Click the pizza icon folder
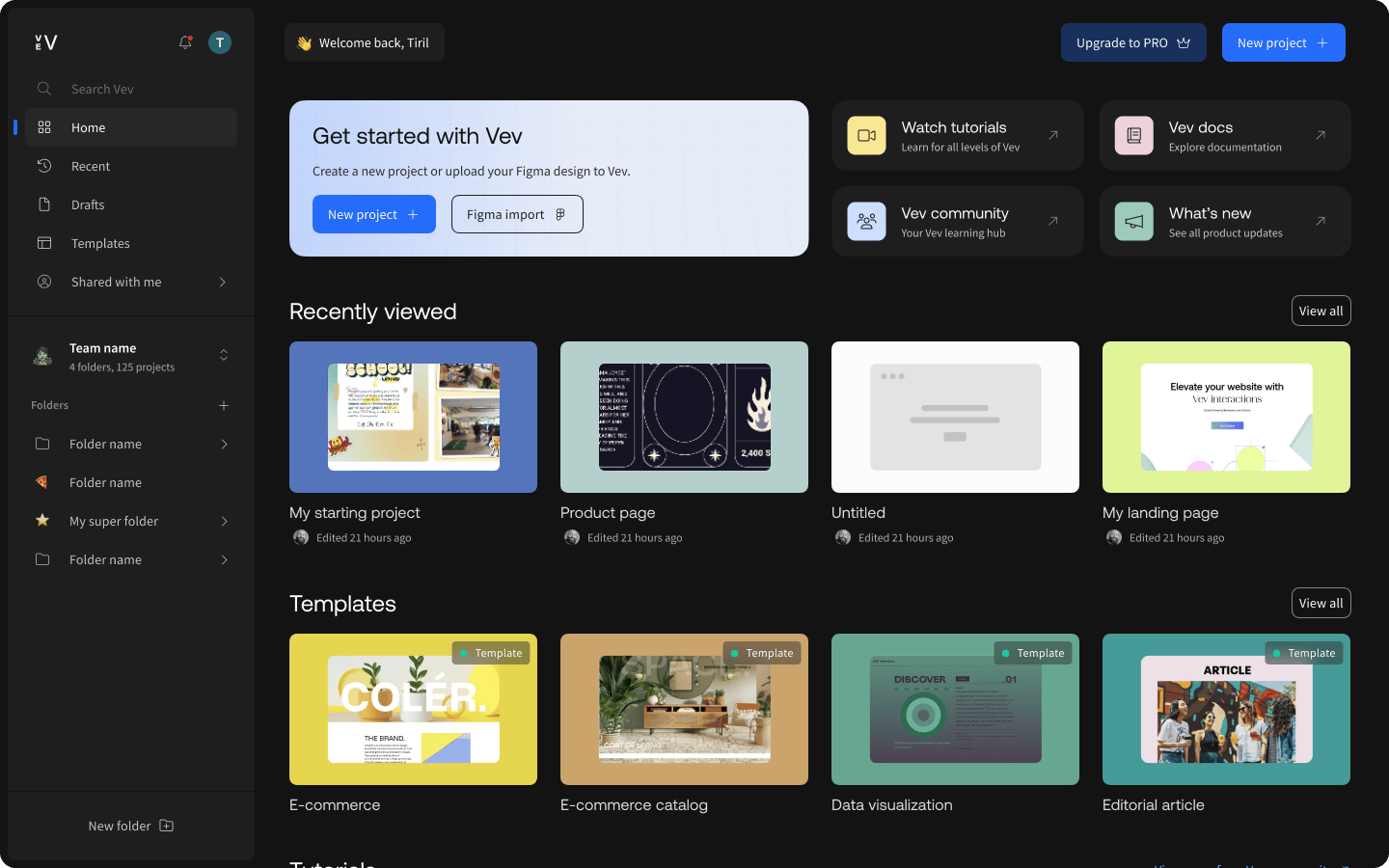The image size is (1389, 868). pos(42,481)
